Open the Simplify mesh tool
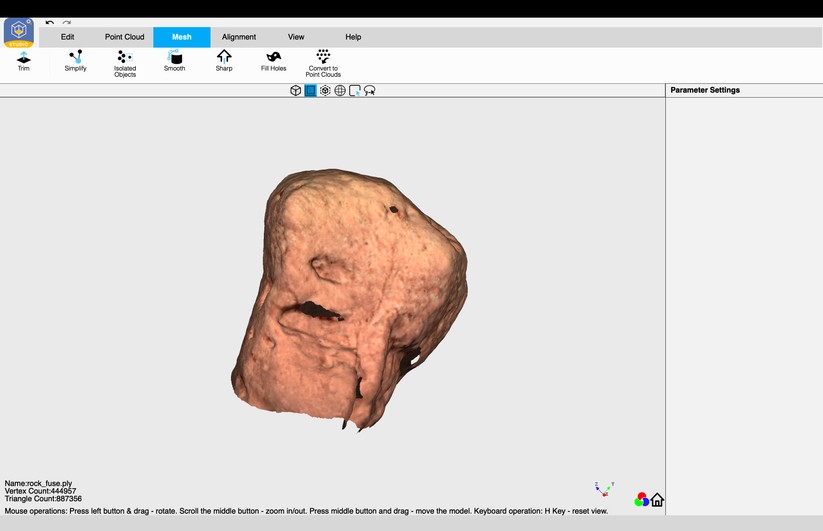Viewport: 823px width, 531px height. point(75,61)
